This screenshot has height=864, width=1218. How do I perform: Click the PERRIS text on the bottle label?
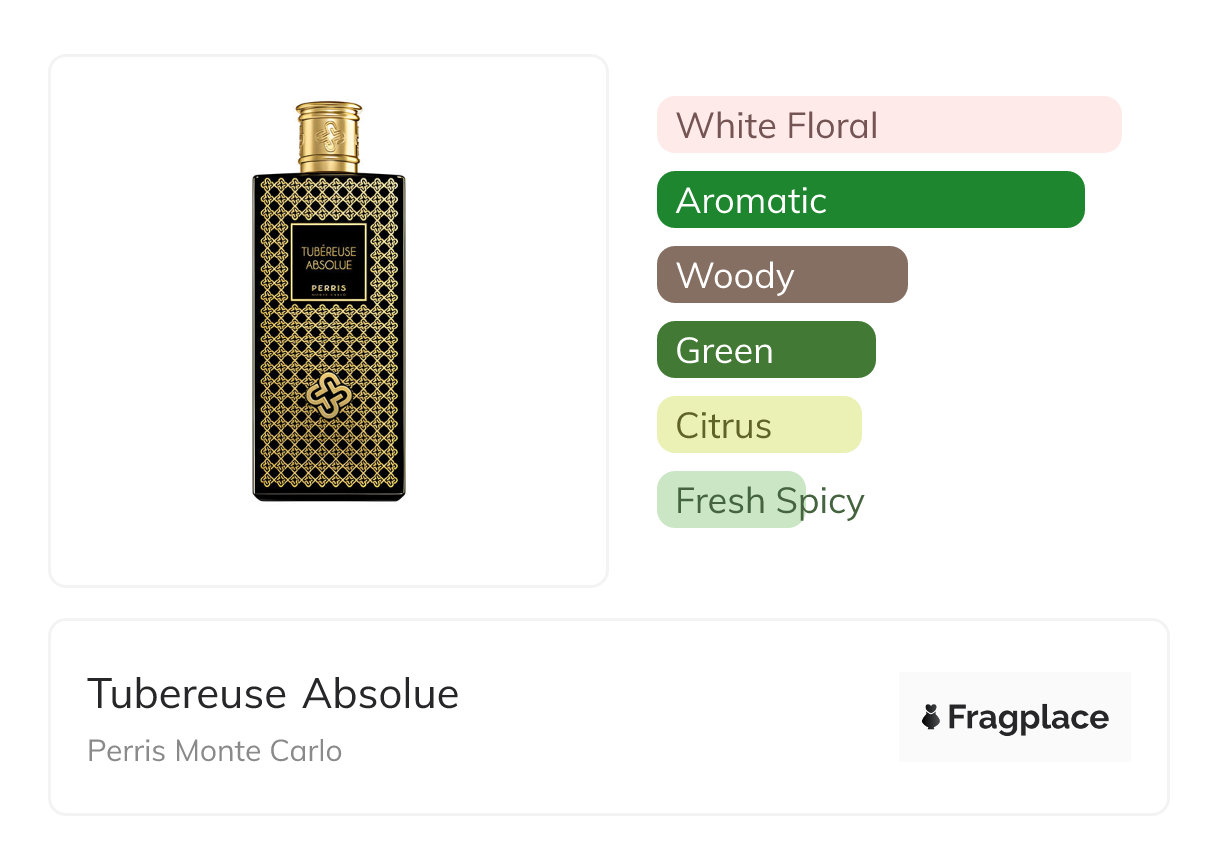[329, 286]
